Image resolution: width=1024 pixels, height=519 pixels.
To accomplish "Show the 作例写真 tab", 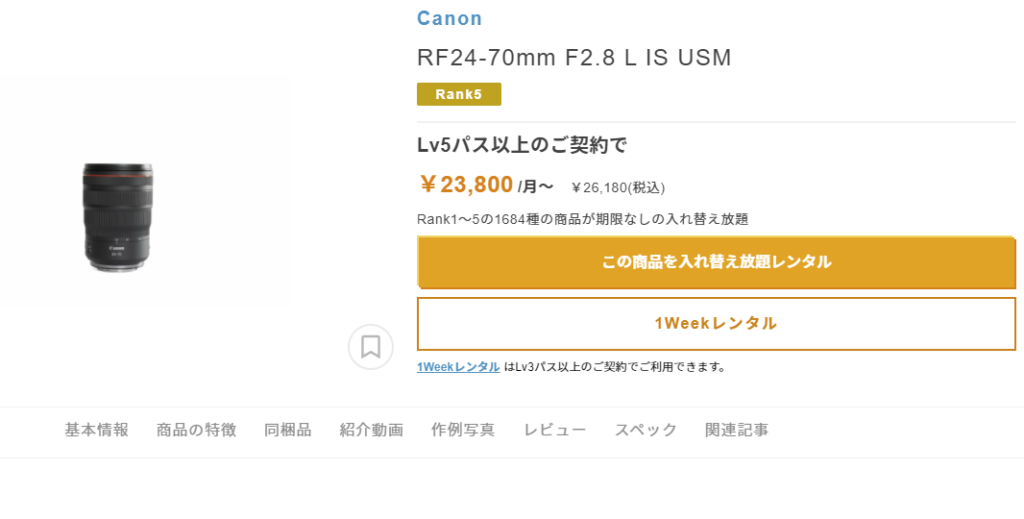I will pyautogui.click(x=463, y=430).
